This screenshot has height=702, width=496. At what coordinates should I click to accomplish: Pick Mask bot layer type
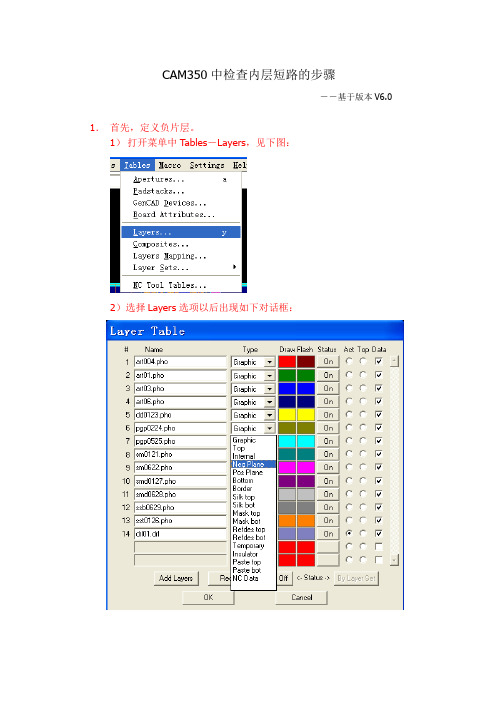click(253, 521)
